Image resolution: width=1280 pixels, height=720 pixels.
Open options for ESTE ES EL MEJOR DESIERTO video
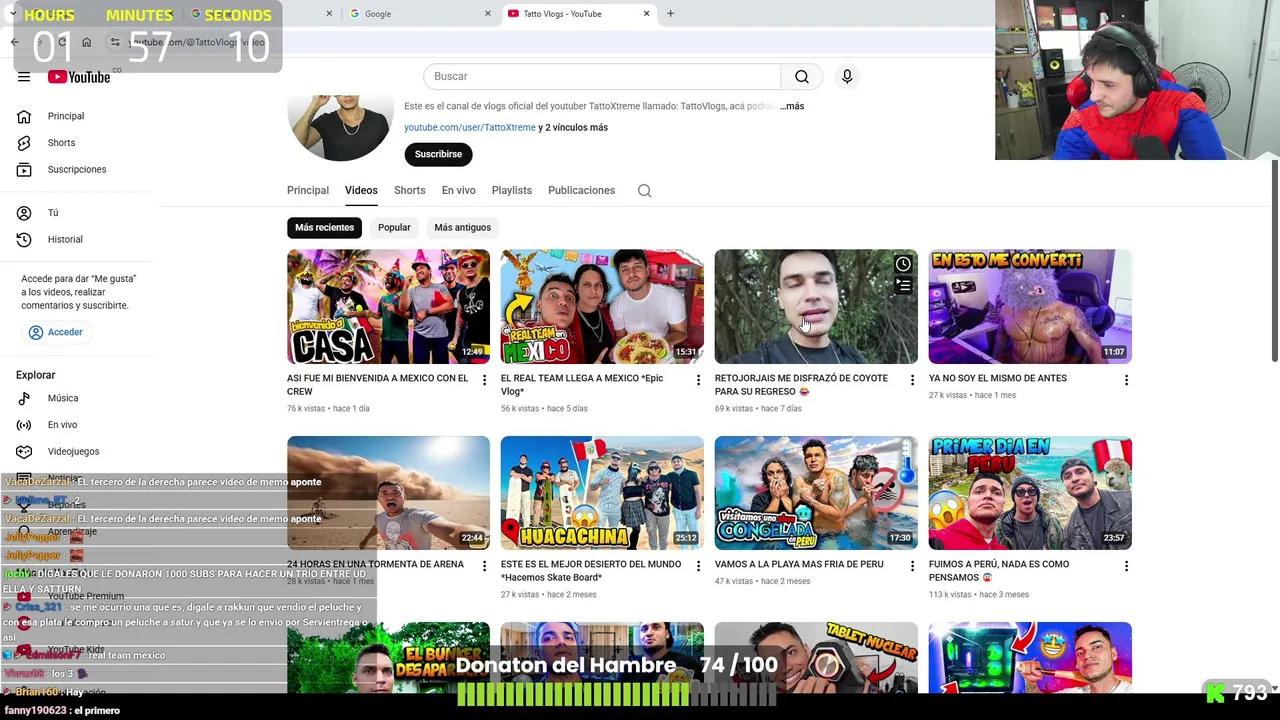[698, 566]
